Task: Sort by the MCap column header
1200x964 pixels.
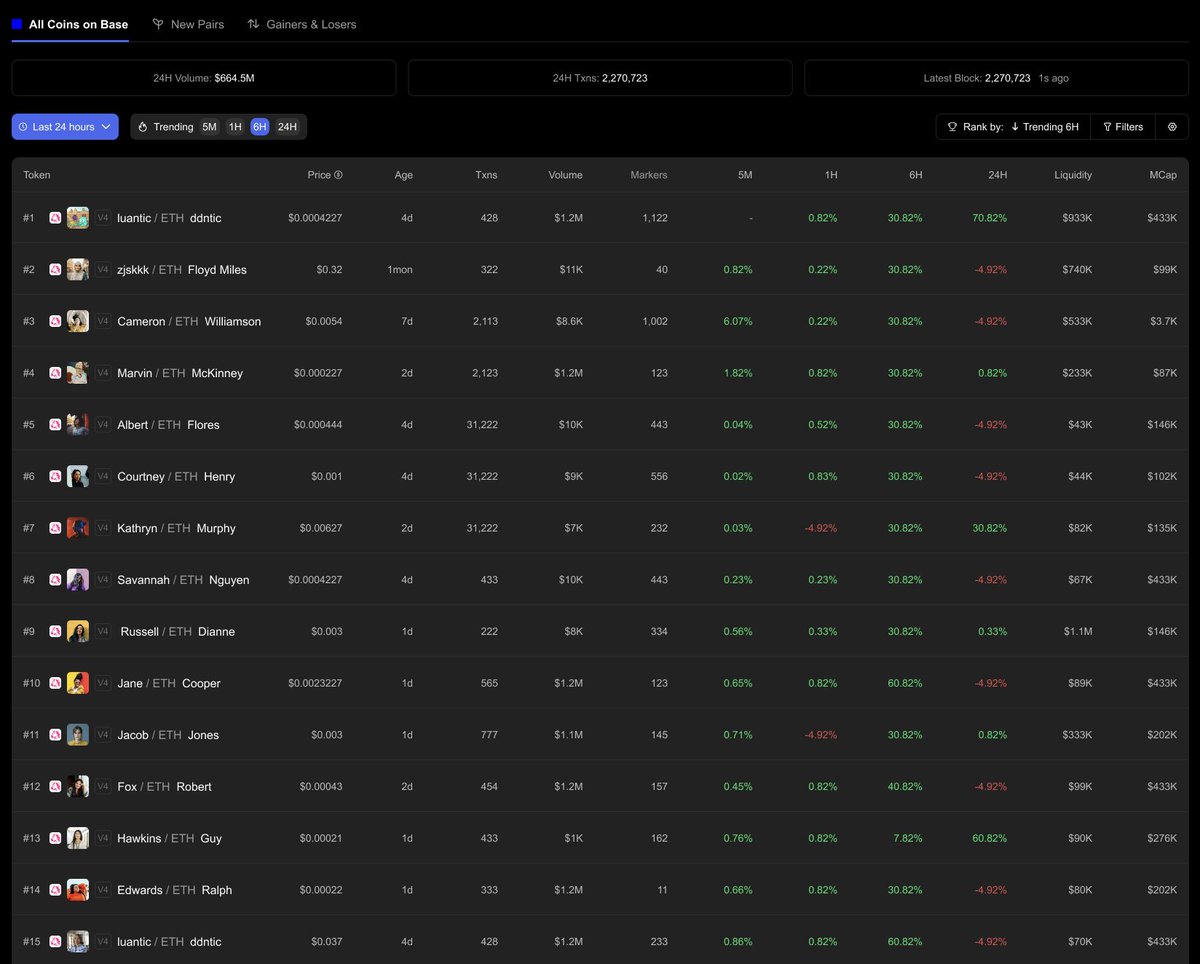Action: [x=1163, y=175]
